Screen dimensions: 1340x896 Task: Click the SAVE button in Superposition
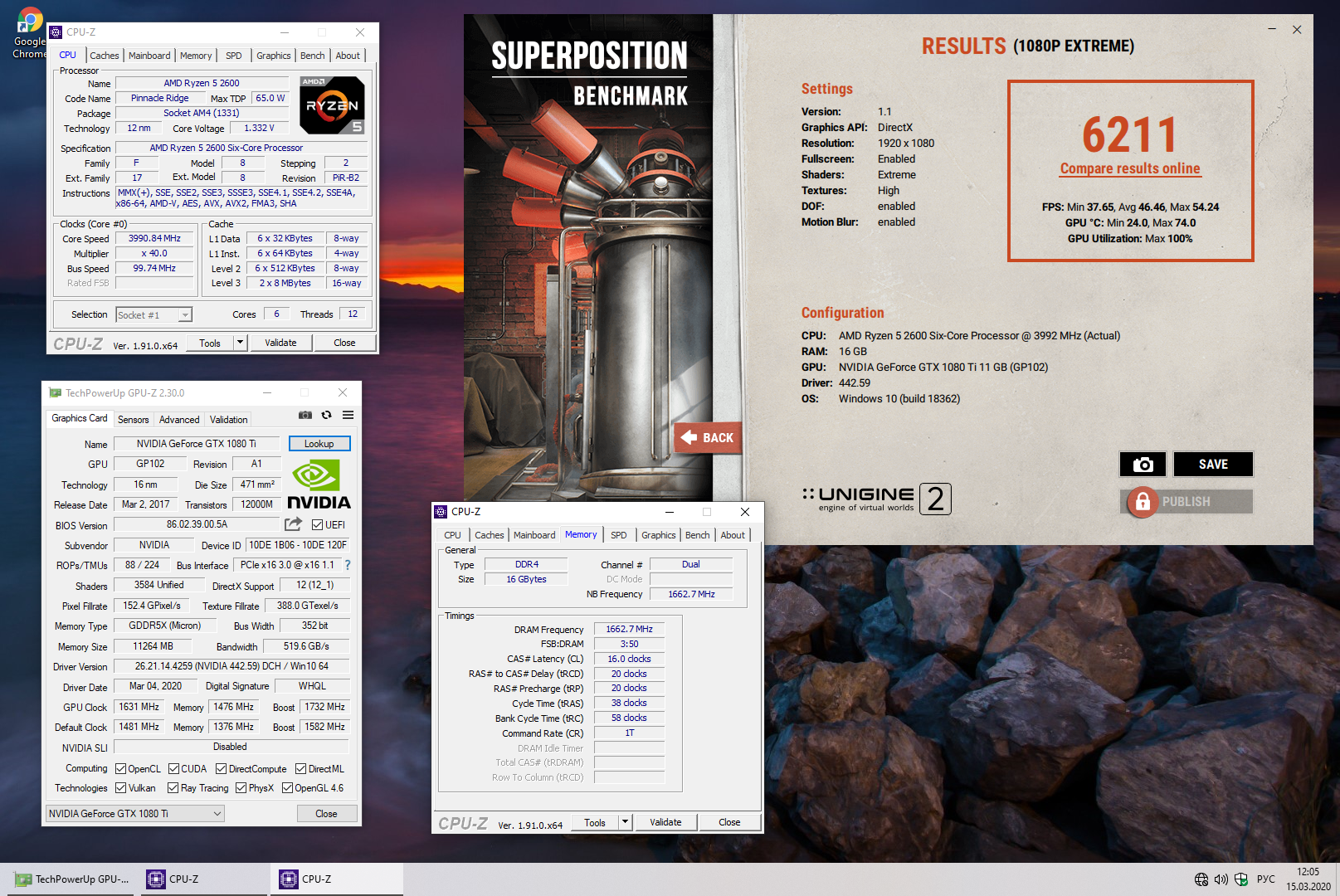[1213, 465]
